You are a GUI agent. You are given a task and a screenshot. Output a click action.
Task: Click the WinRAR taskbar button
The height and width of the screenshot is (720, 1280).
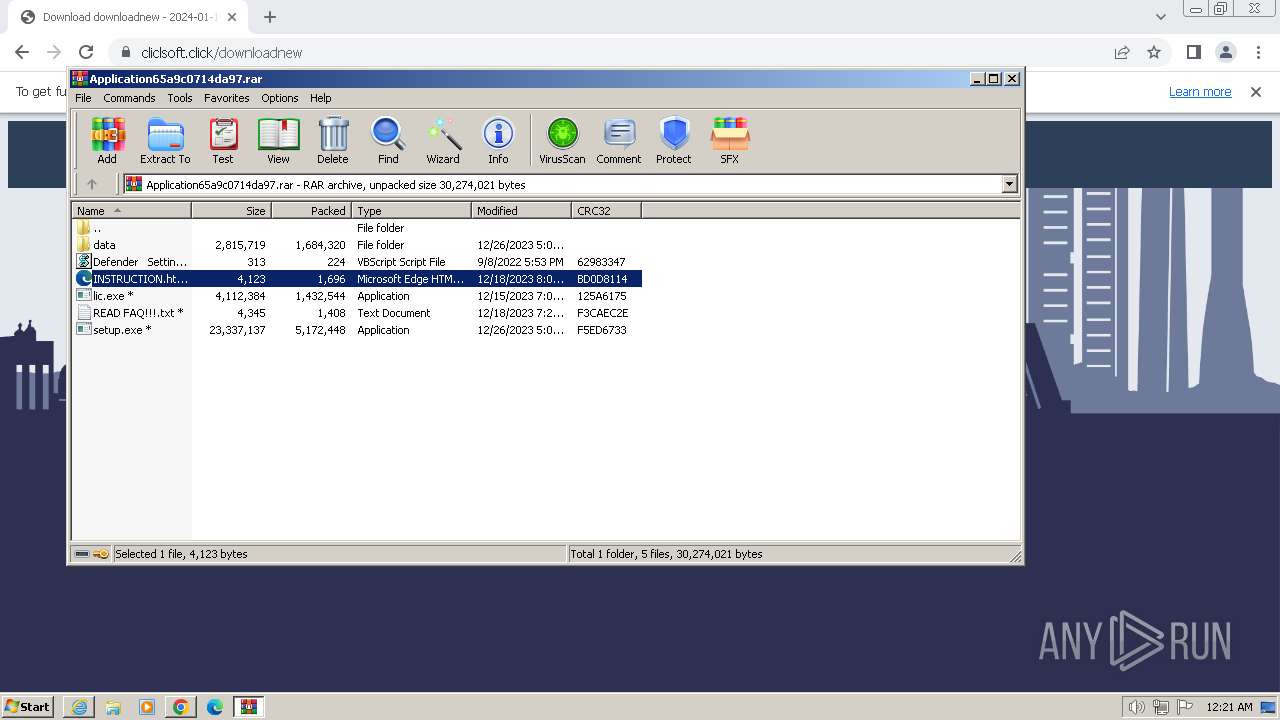point(248,707)
